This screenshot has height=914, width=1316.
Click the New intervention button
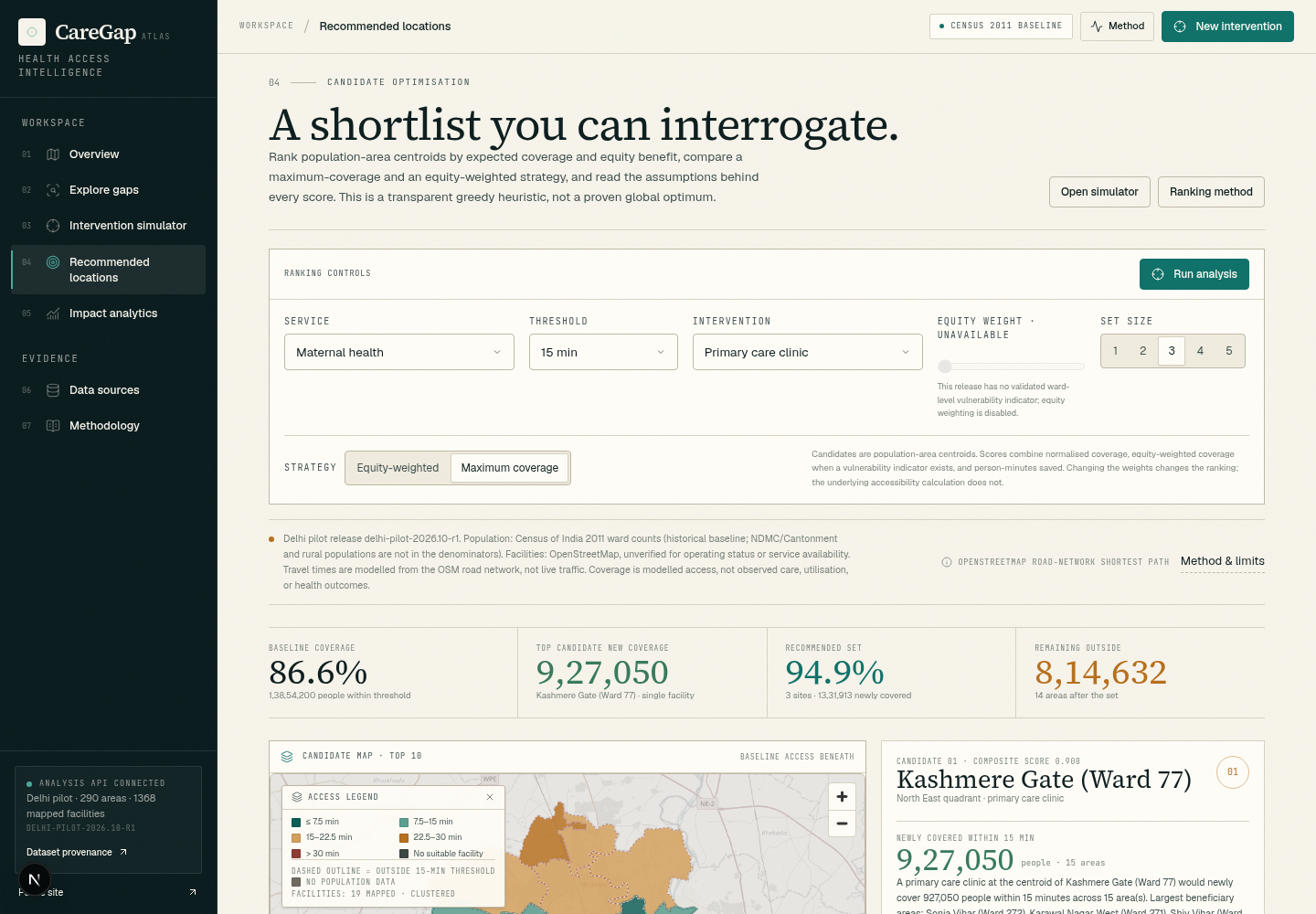(x=1227, y=27)
